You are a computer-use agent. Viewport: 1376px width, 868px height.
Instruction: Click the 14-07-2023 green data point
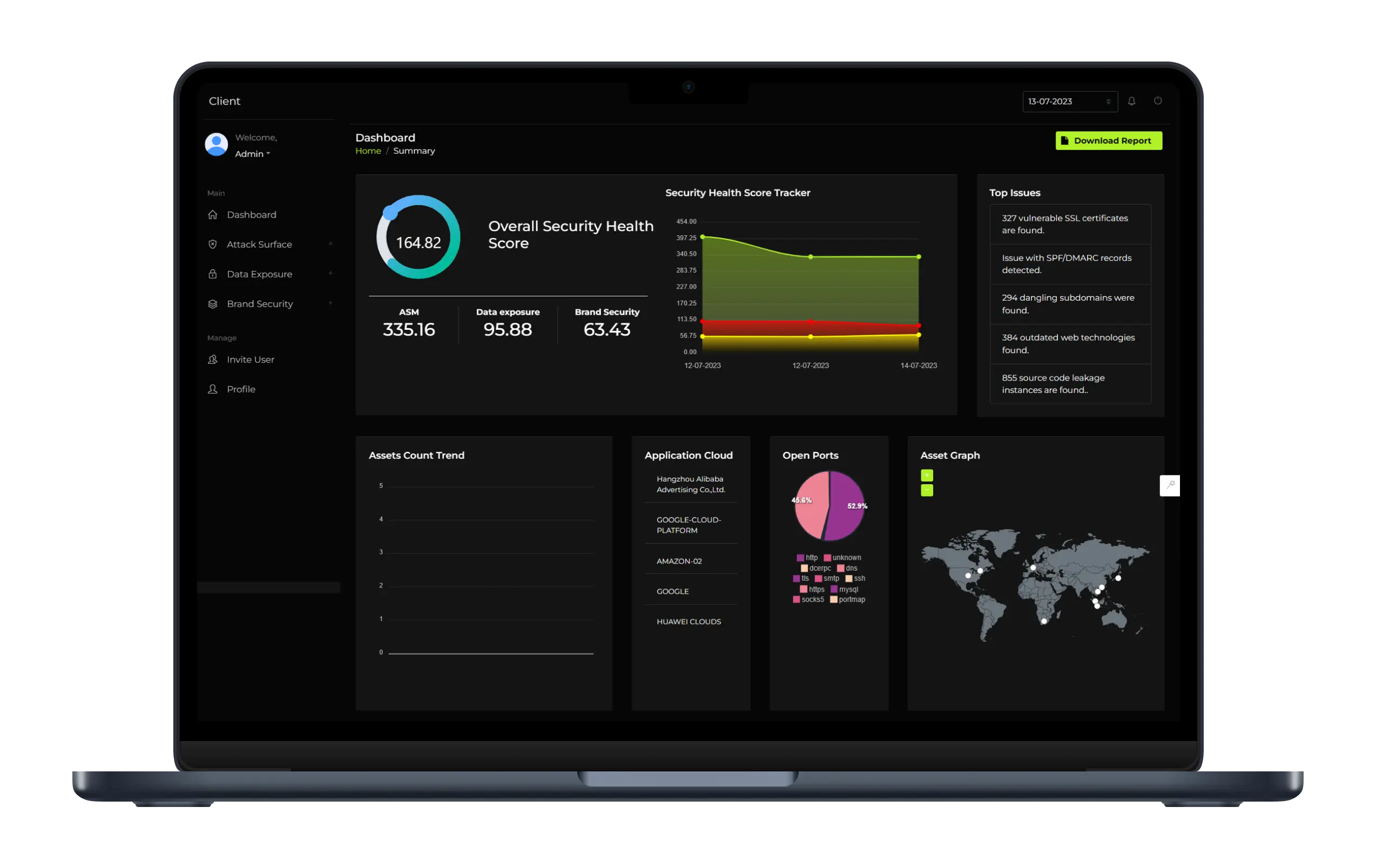tap(919, 257)
